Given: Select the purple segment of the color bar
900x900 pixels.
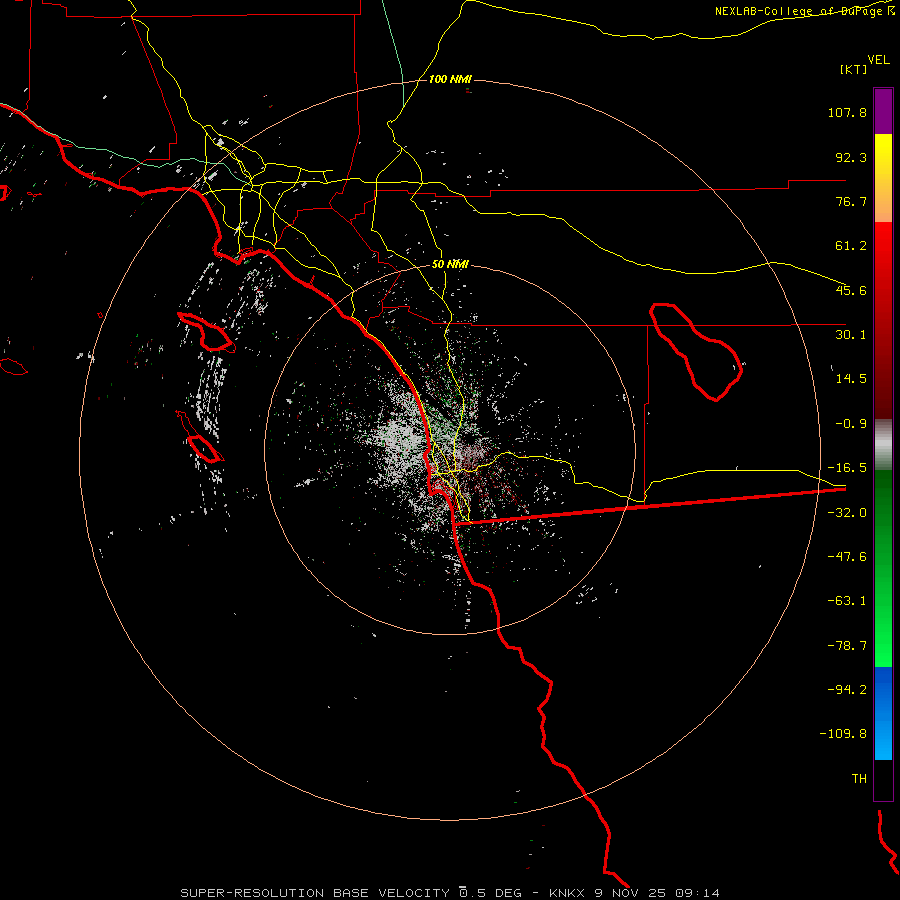Looking at the screenshot, I should coord(883,111).
